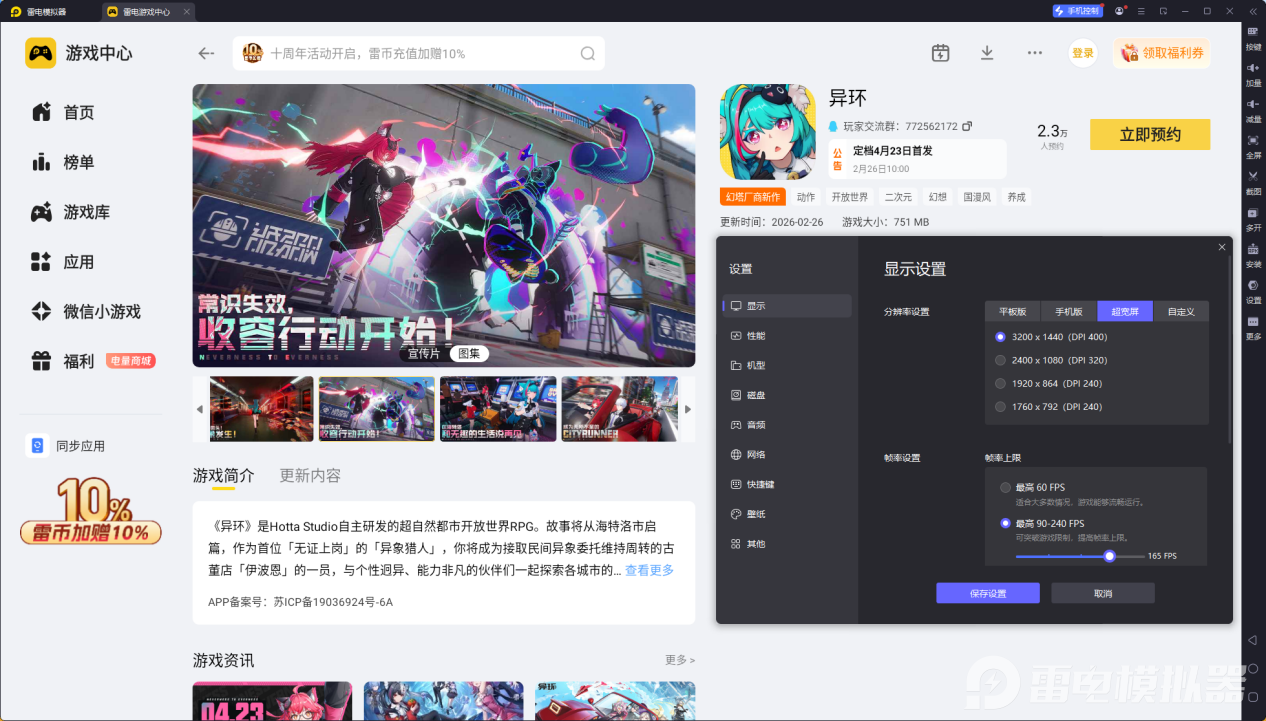Show the previous screenshot thumbnails via left arrow
Image resolution: width=1266 pixels, height=721 pixels.
[x=199, y=409]
